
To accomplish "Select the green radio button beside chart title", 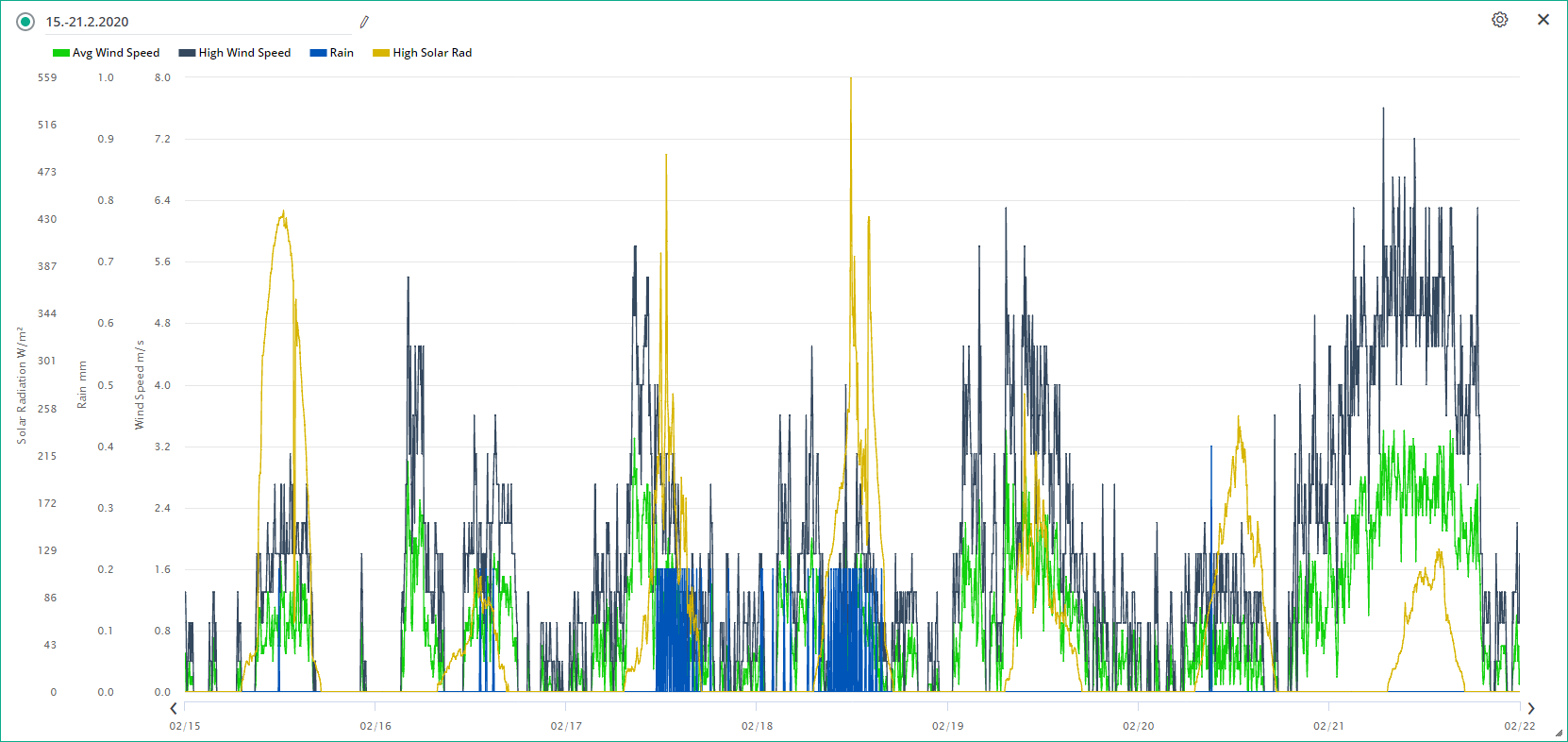I will [x=25, y=22].
